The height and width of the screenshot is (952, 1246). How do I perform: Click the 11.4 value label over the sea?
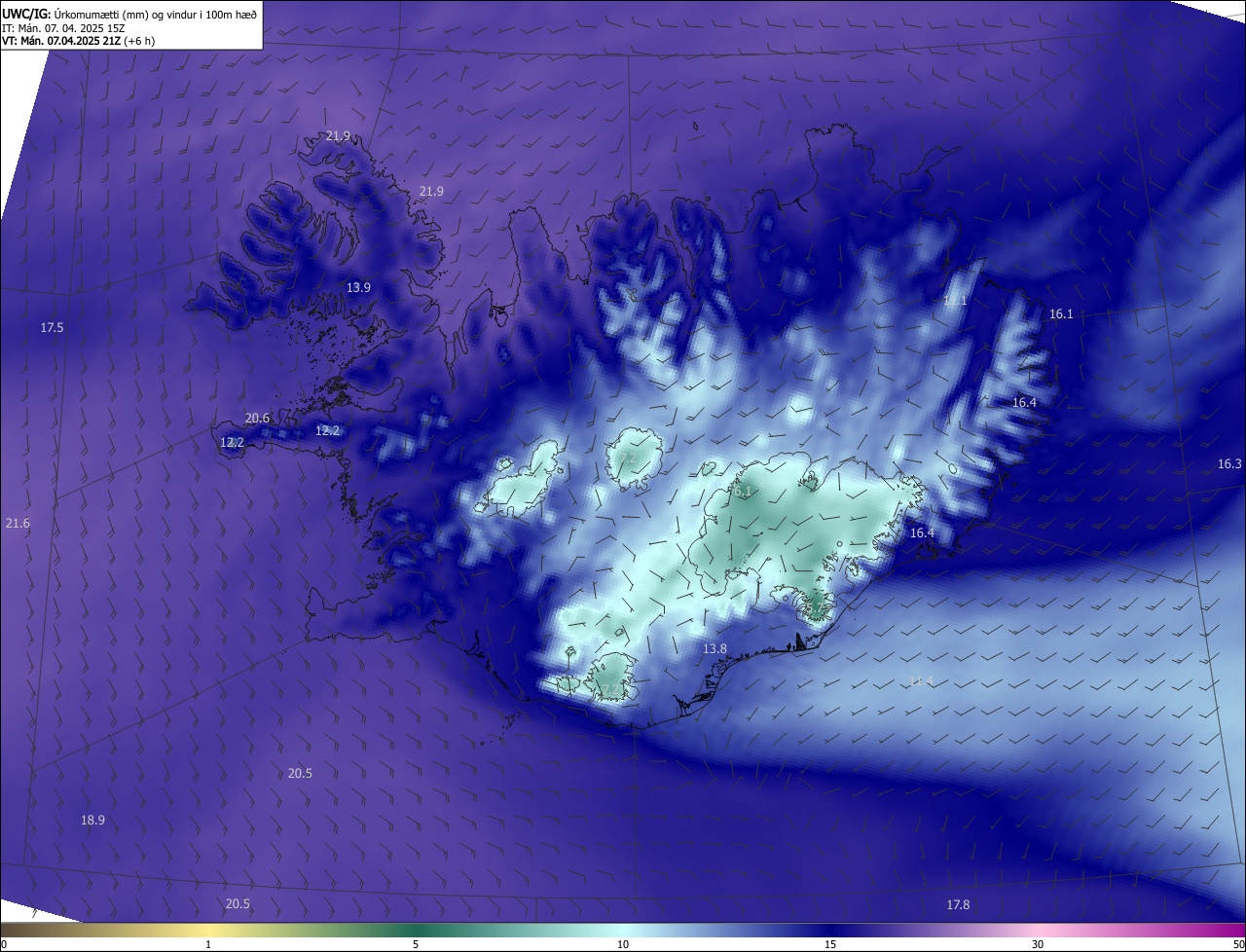coord(921,680)
